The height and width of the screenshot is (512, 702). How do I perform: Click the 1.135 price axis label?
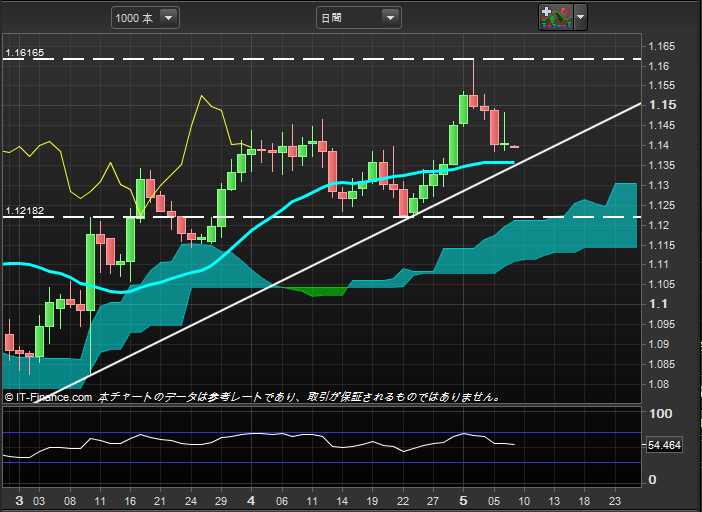(x=662, y=165)
